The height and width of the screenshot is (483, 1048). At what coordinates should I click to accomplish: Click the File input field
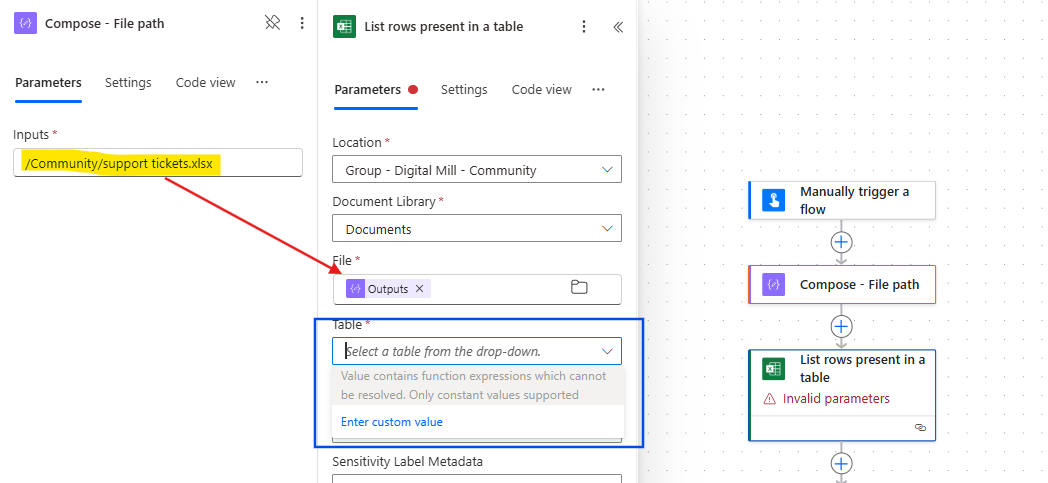click(477, 289)
